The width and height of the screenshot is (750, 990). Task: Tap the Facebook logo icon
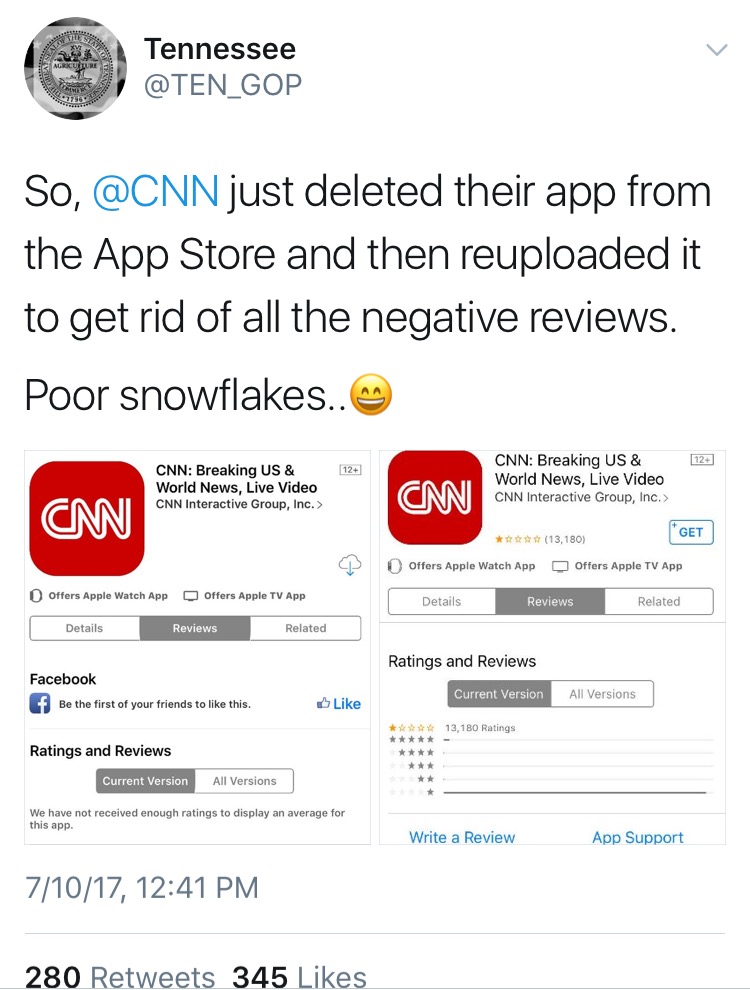[x=40, y=703]
